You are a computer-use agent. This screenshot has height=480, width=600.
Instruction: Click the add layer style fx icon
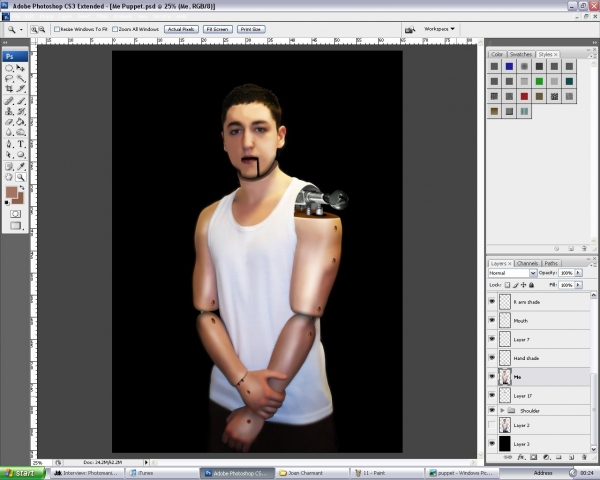click(521, 457)
